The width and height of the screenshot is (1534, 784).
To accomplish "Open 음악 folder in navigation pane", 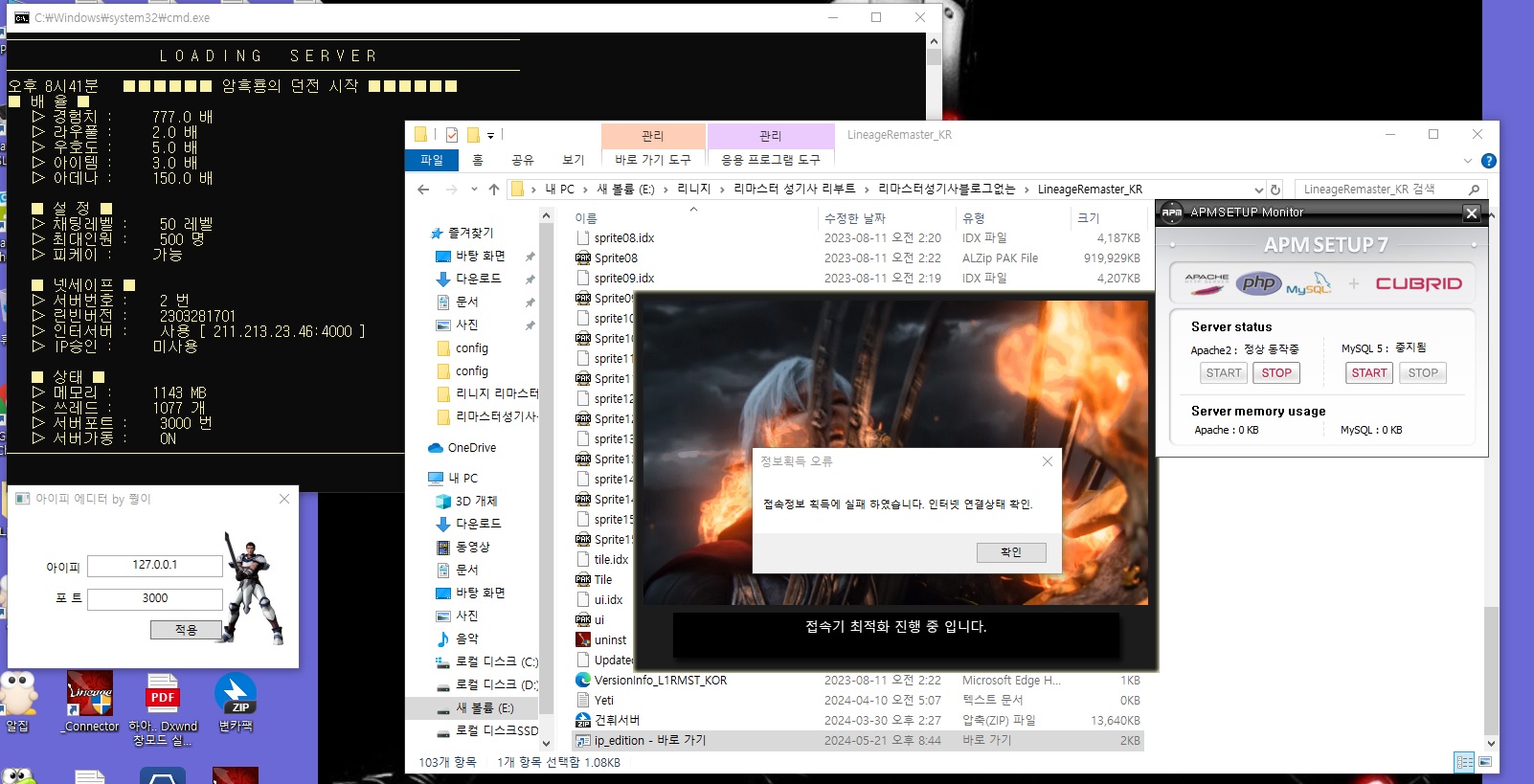I will [466, 639].
